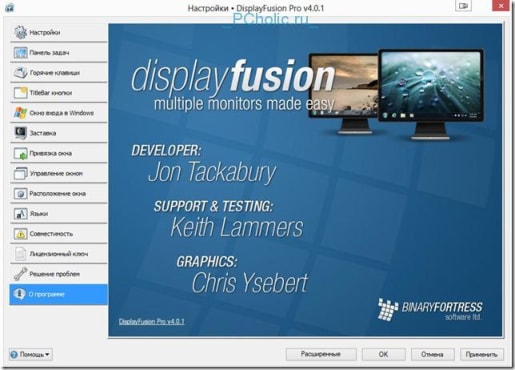515x370 pixels.
Task: Select Лицензионный ключ section
Action: (x=59, y=254)
